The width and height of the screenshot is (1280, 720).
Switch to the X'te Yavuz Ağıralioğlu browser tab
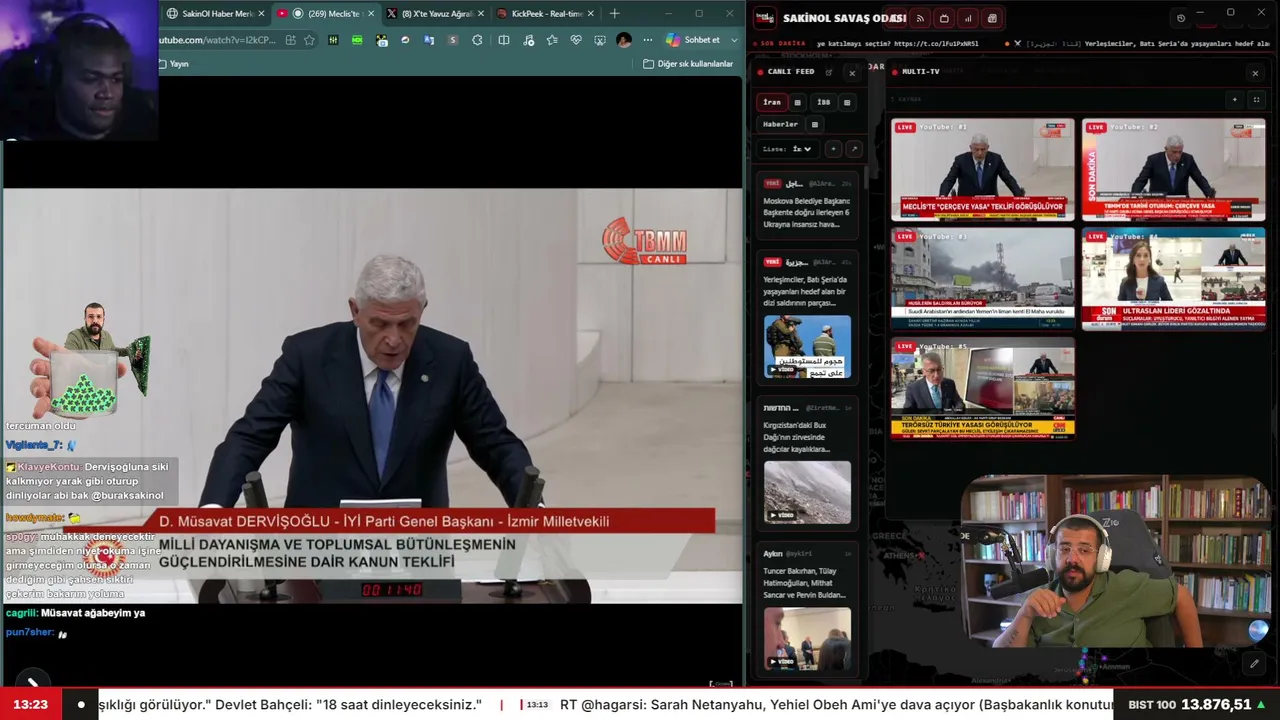point(435,14)
